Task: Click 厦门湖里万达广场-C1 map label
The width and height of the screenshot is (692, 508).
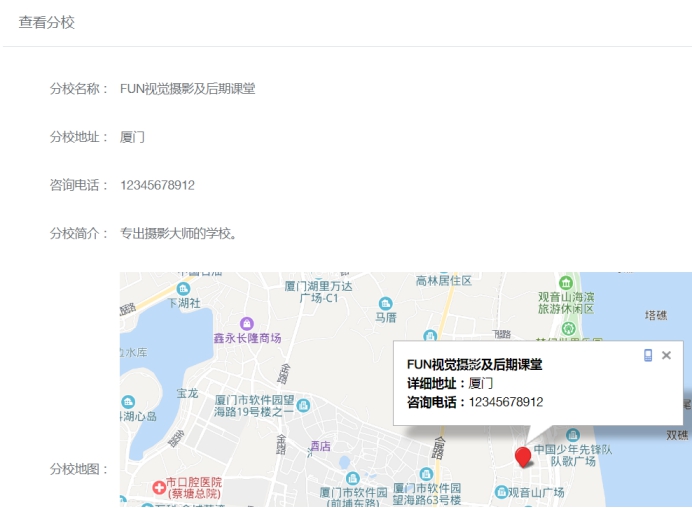Action: [x=318, y=292]
